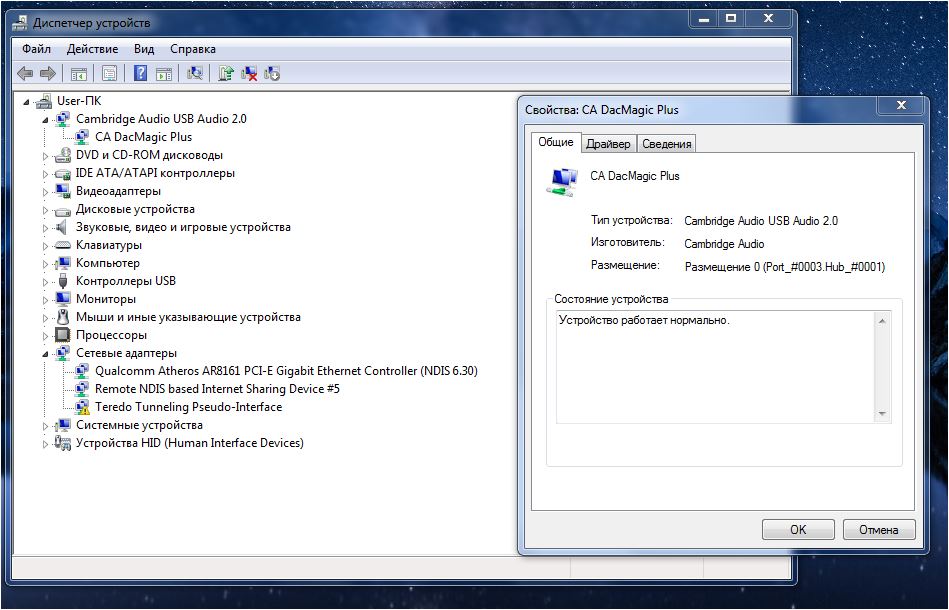This screenshot has width=949, height=610.
Task: Collapse the Сетевые адаптеры node
Action: (x=45, y=353)
